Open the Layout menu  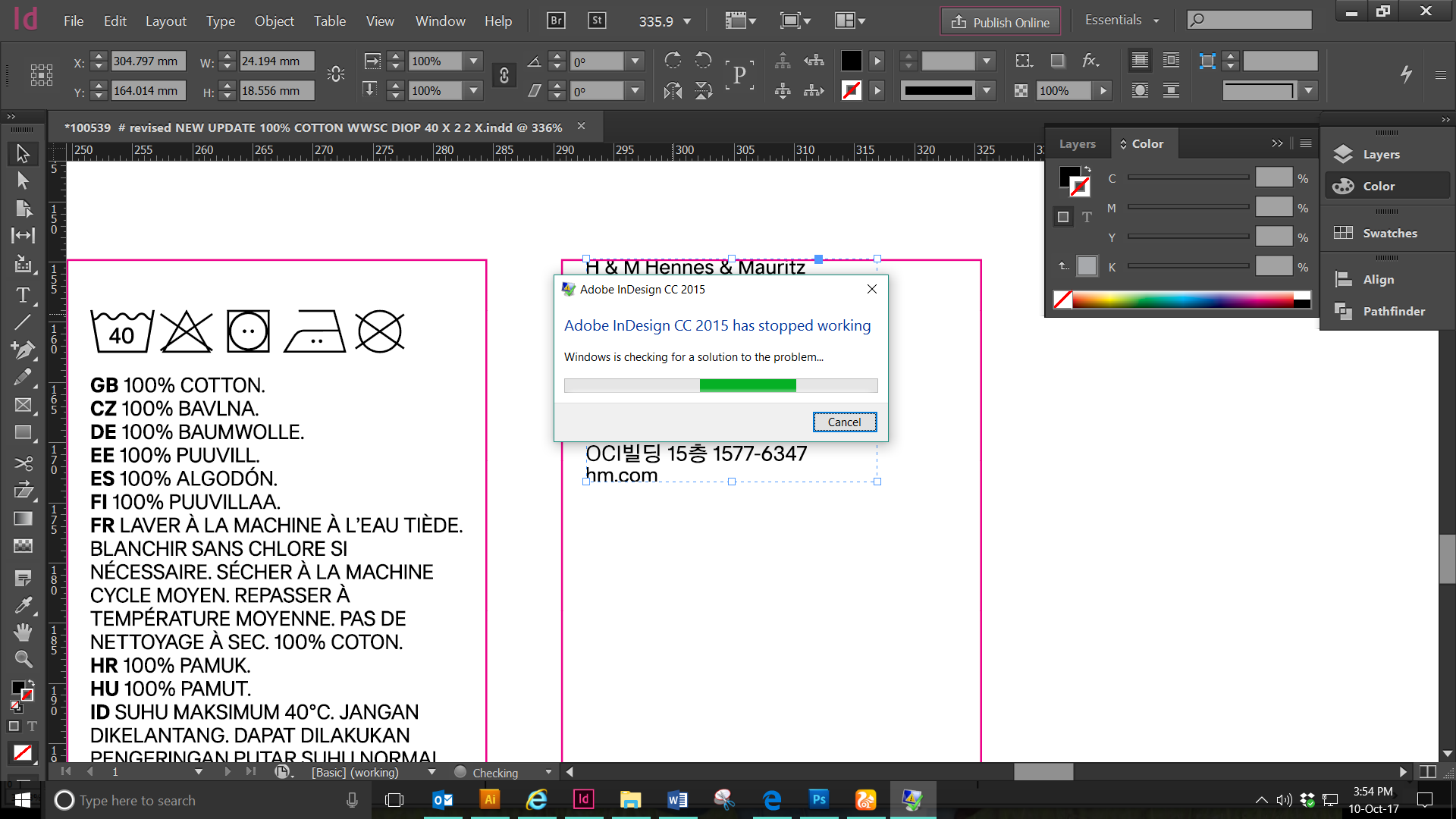(x=165, y=21)
